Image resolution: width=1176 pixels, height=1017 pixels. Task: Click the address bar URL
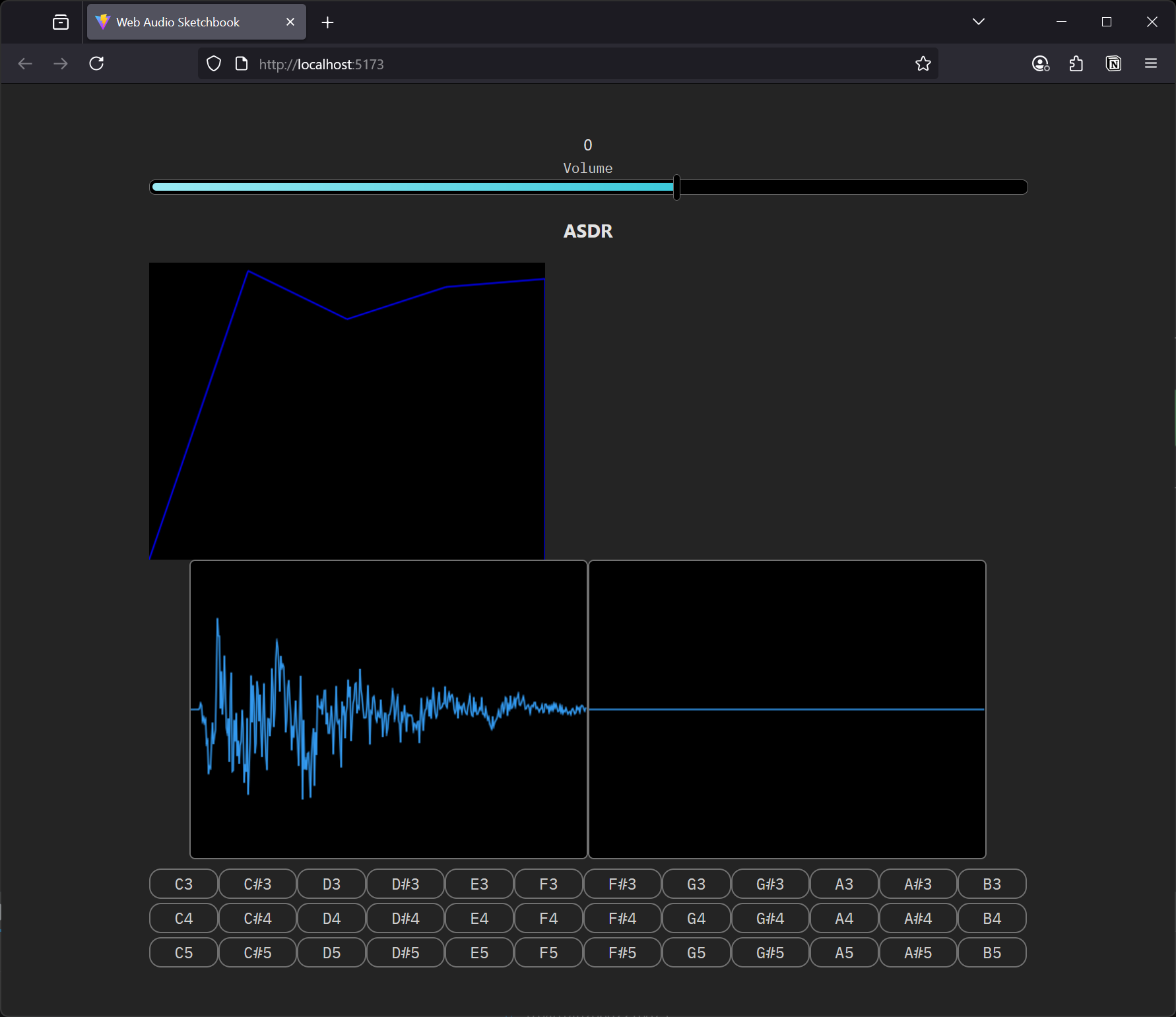[x=321, y=64]
